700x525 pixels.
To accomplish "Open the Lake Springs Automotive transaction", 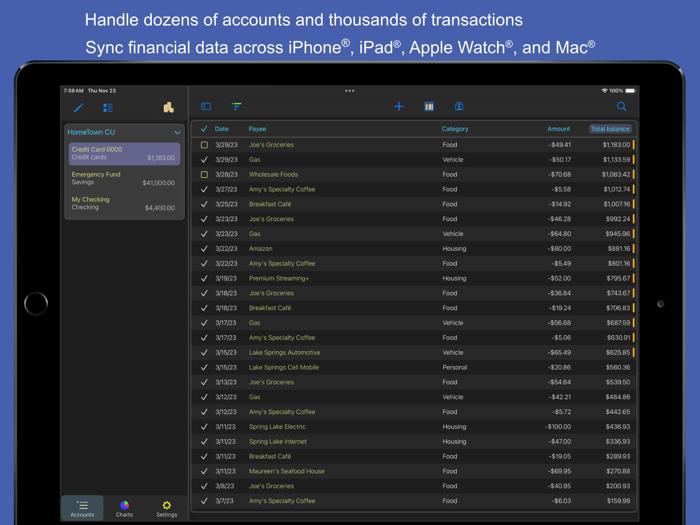I will point(413,353).
